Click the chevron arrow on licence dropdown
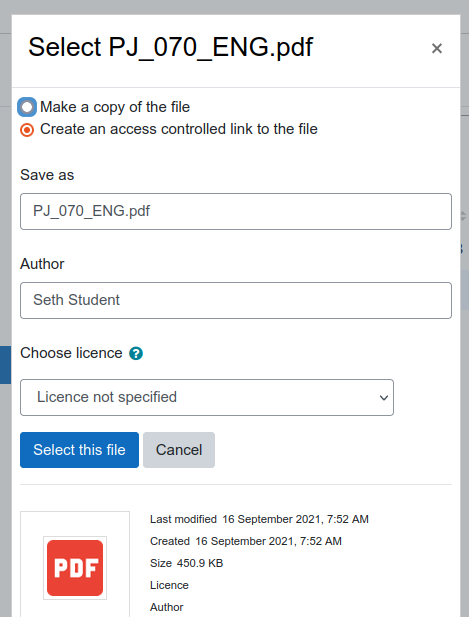Screen dimensions: 469x617 [384, 397]
